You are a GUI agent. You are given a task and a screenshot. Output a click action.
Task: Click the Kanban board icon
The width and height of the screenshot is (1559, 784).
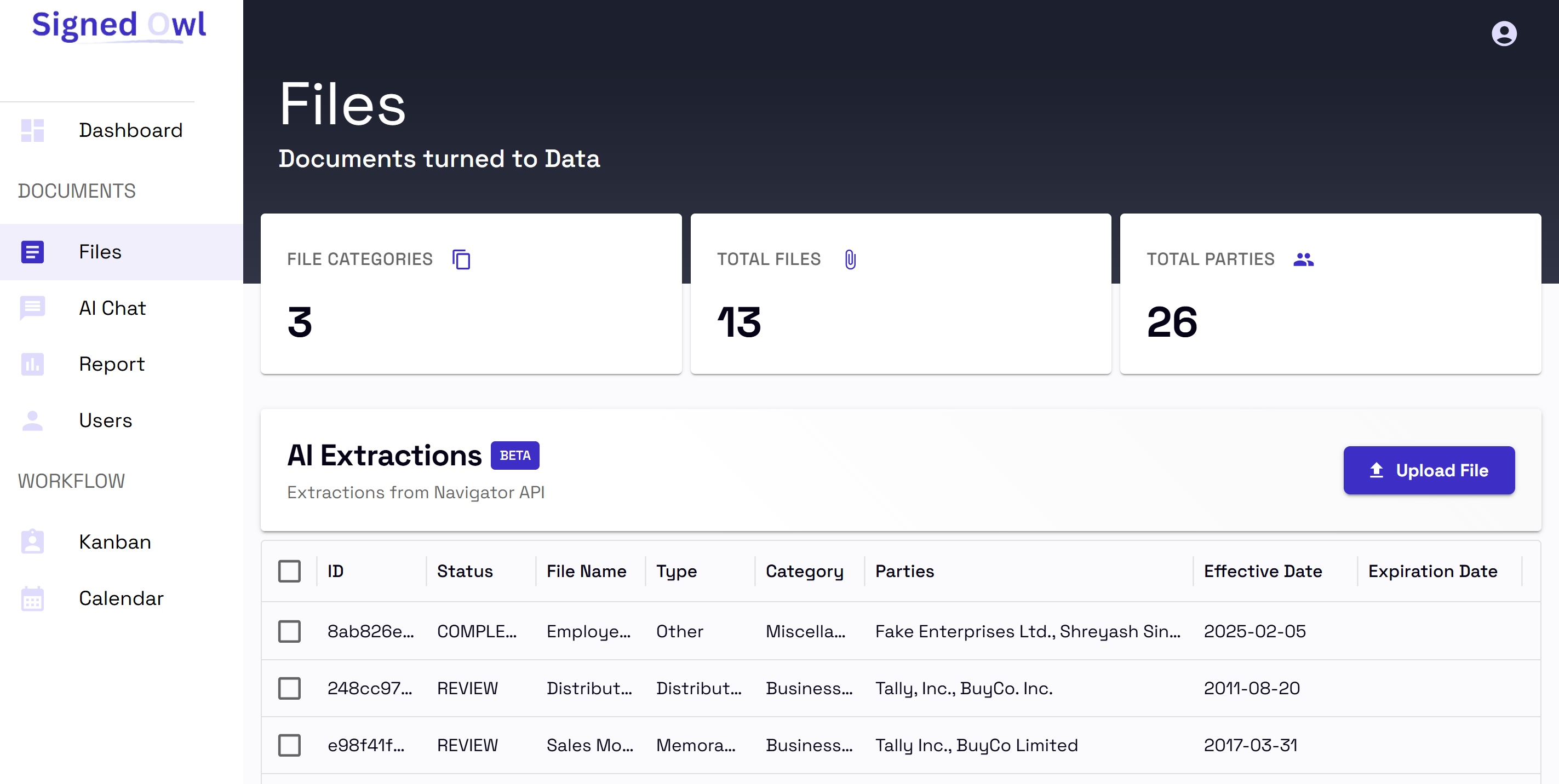point(32,541)
